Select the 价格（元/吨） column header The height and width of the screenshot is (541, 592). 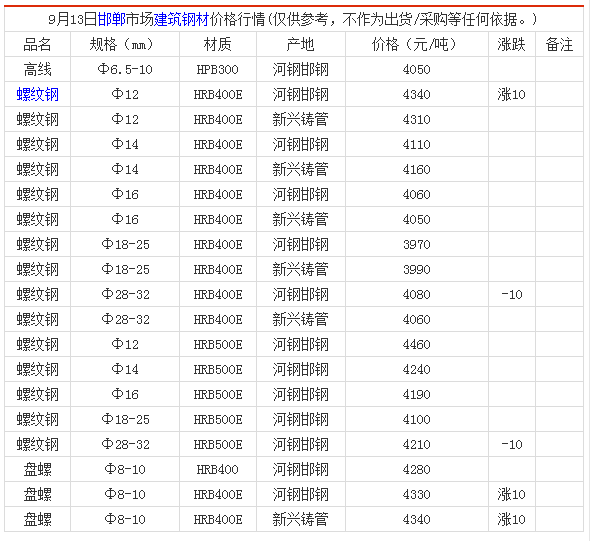coord(416,45)
